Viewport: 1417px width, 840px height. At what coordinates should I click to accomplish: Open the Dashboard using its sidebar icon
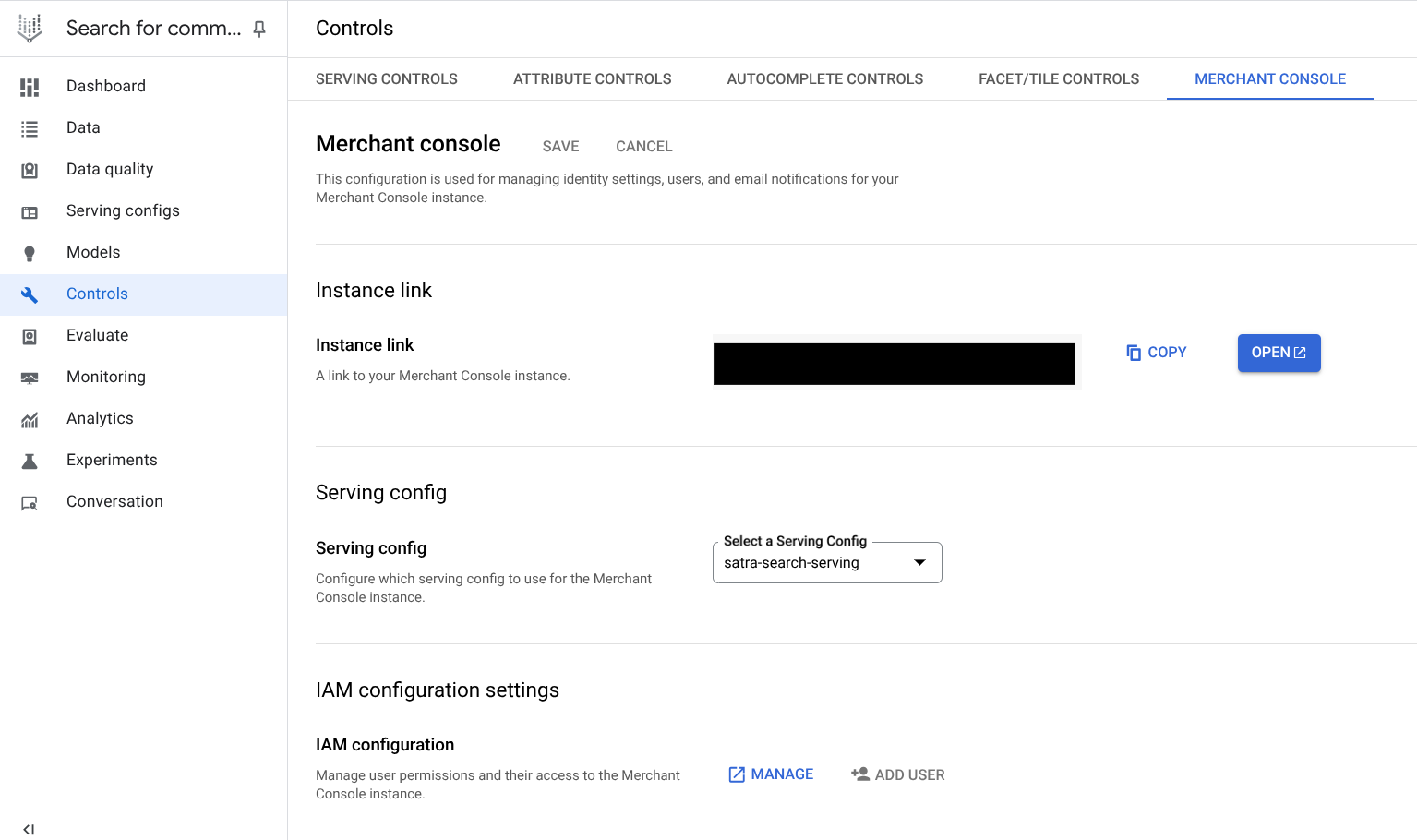point(29,86)
